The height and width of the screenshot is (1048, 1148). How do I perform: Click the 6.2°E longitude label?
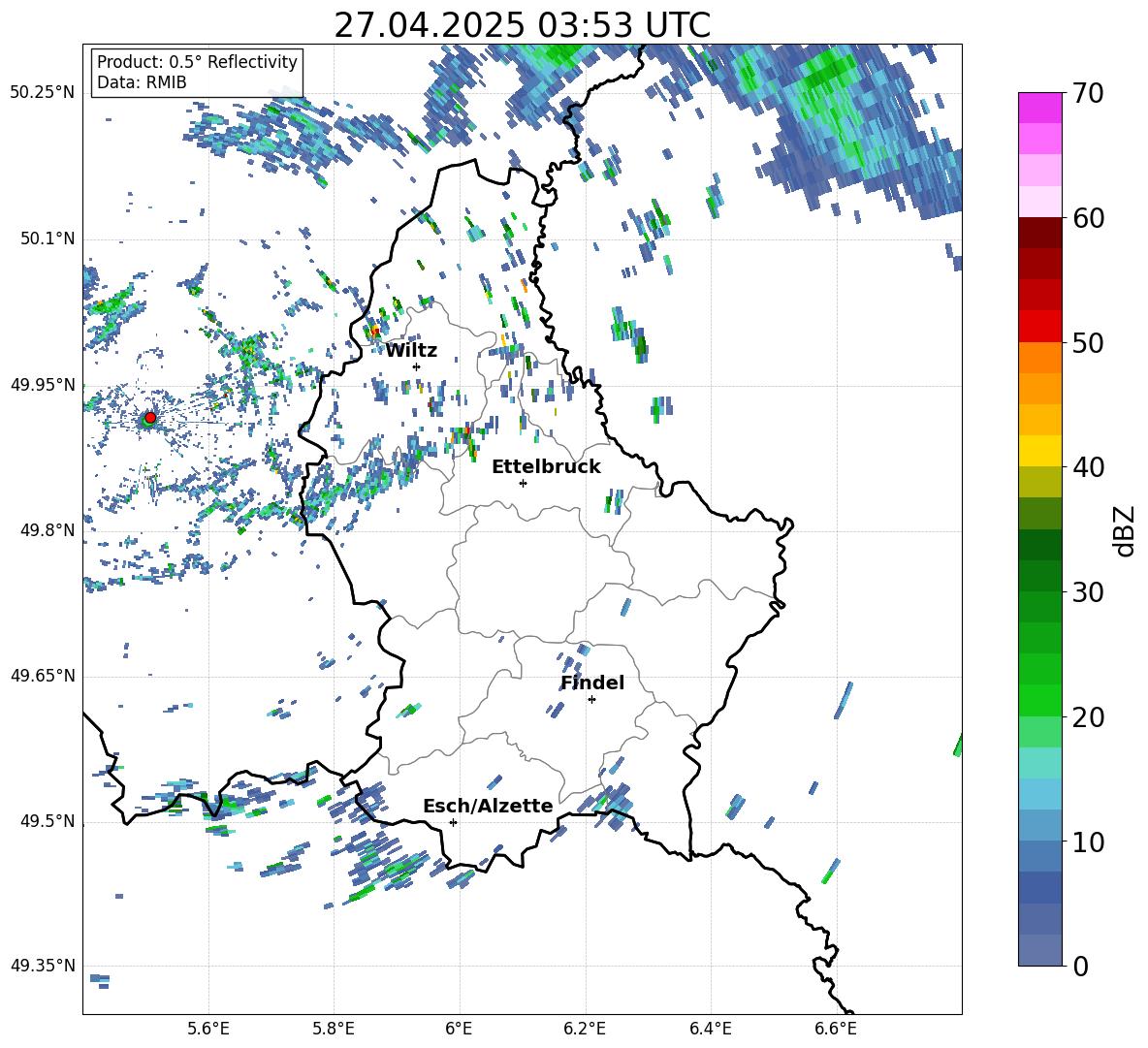[x=585, y=1029]
